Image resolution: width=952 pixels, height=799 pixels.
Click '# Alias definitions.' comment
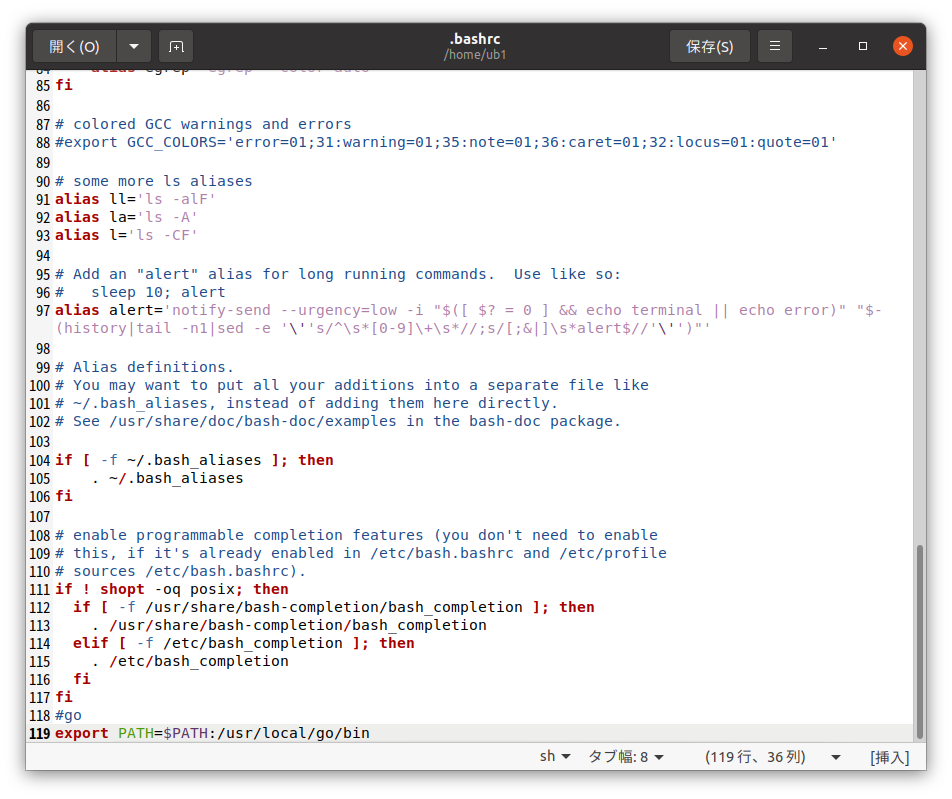(x=144, y=367)
